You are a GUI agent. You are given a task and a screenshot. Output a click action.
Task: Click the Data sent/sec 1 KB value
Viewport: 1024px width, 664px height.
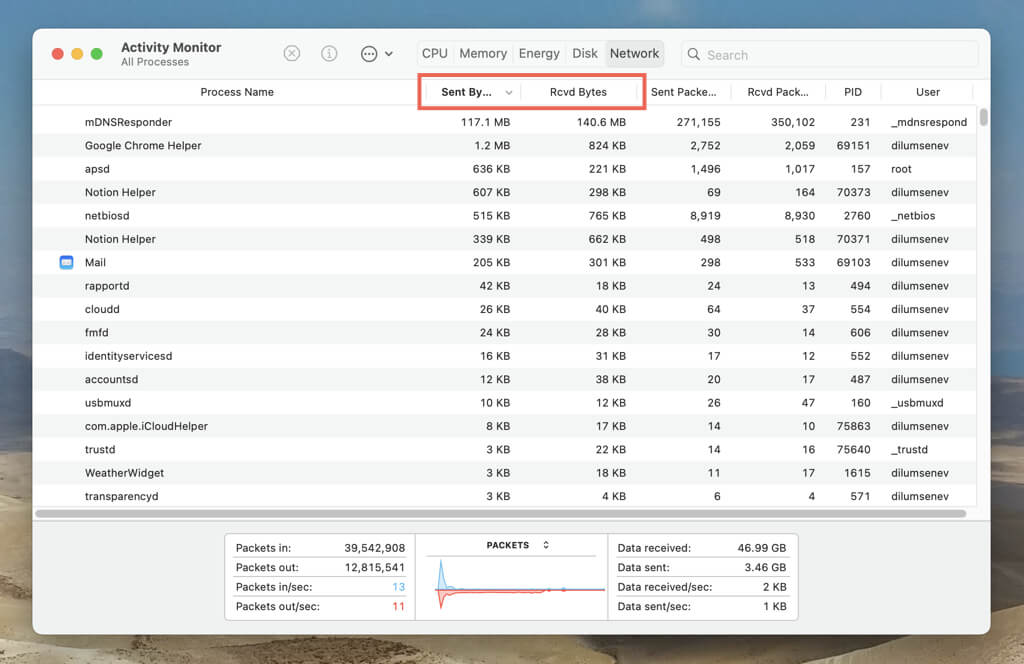775,607
